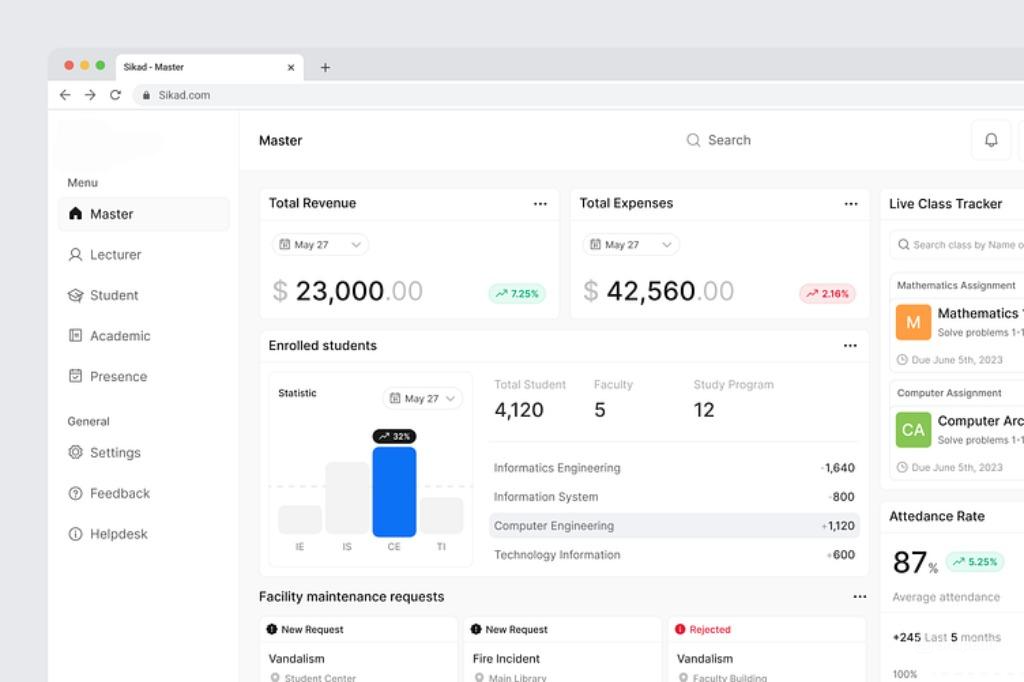Open Lecturer in the sidebar menu
The image size is (1024, 682).
click(115, 255)
